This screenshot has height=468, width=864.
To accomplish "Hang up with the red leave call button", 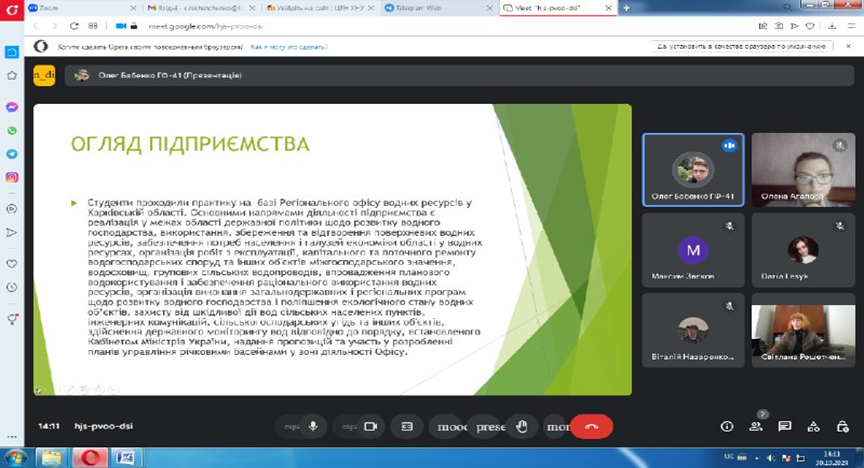I will coord(591,426).
